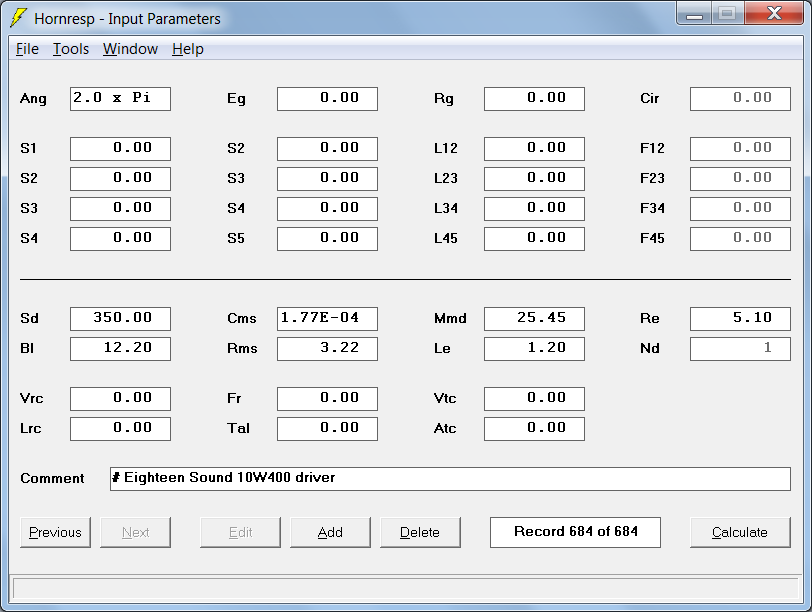This screenshot has width=812, height=612.
Task: Close the Hornresp window
Action: click(x=774, y=14)
